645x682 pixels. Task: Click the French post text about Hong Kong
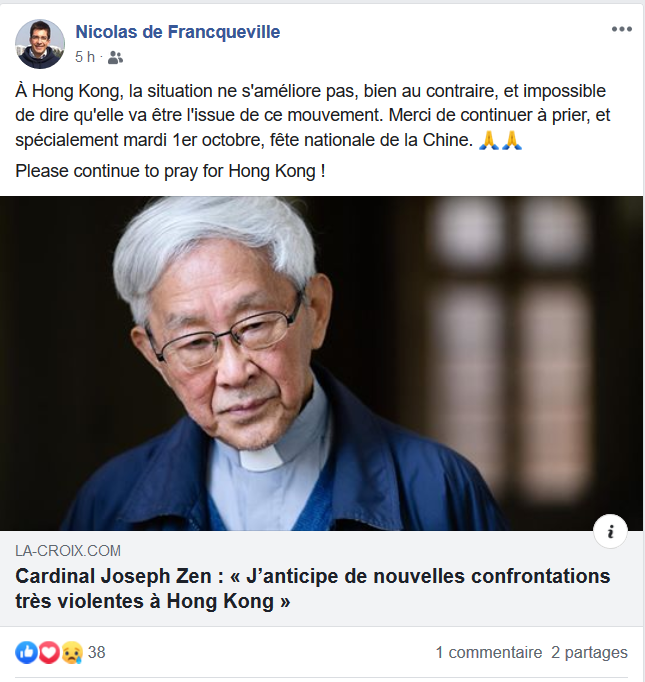pyautogui.click(x=313, y=116)
